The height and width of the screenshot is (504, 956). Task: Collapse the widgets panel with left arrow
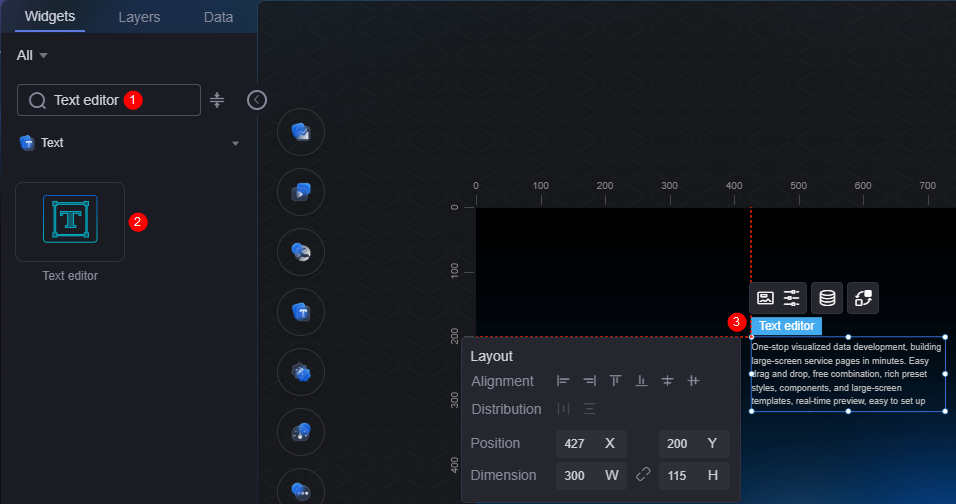[x=257, y=100]
